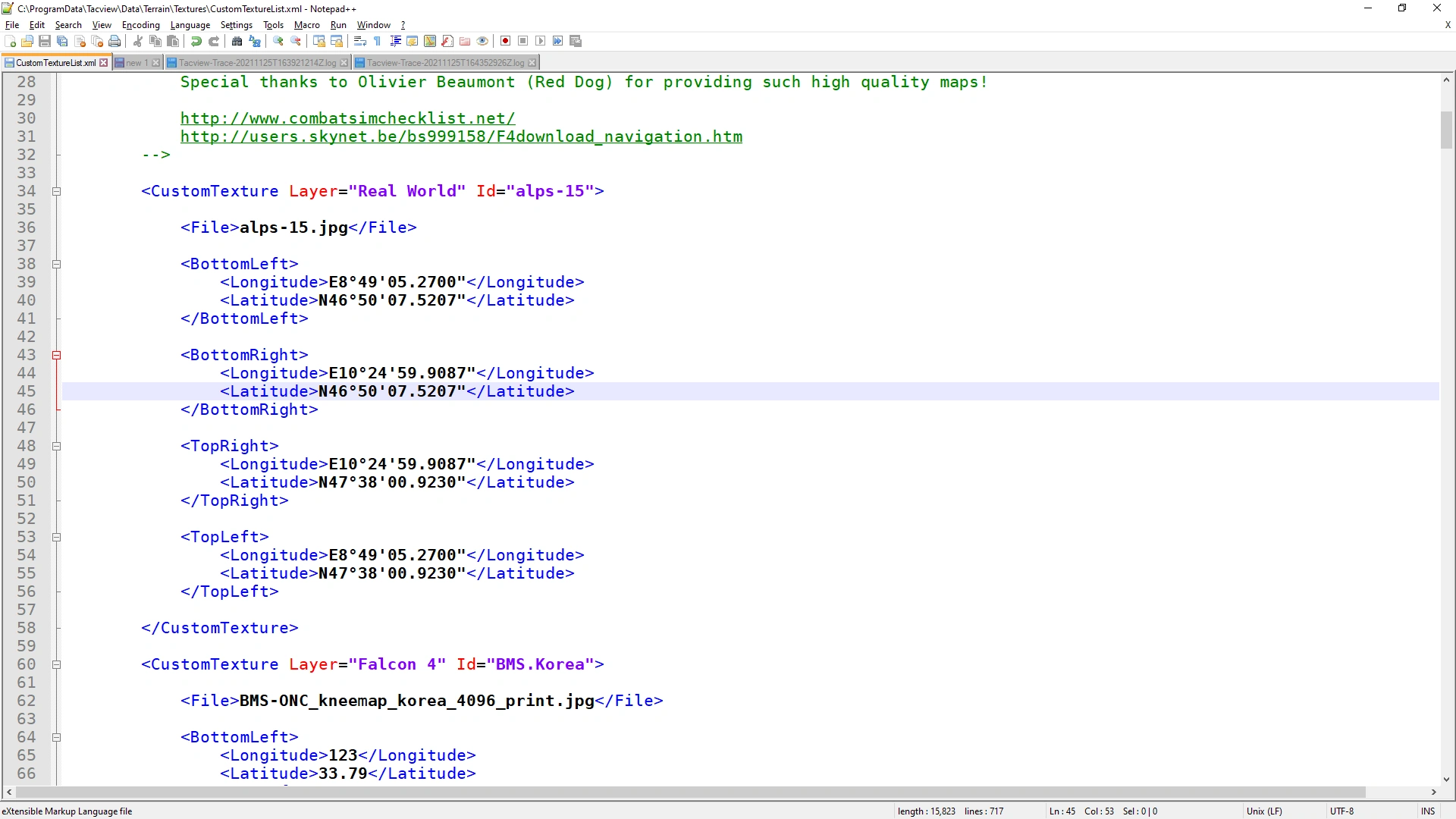Viewport: 1456px width, 819px height.
Task: Collapse the CustomTexture alps-15 fold marker
Action: click(x=56, y=191)
